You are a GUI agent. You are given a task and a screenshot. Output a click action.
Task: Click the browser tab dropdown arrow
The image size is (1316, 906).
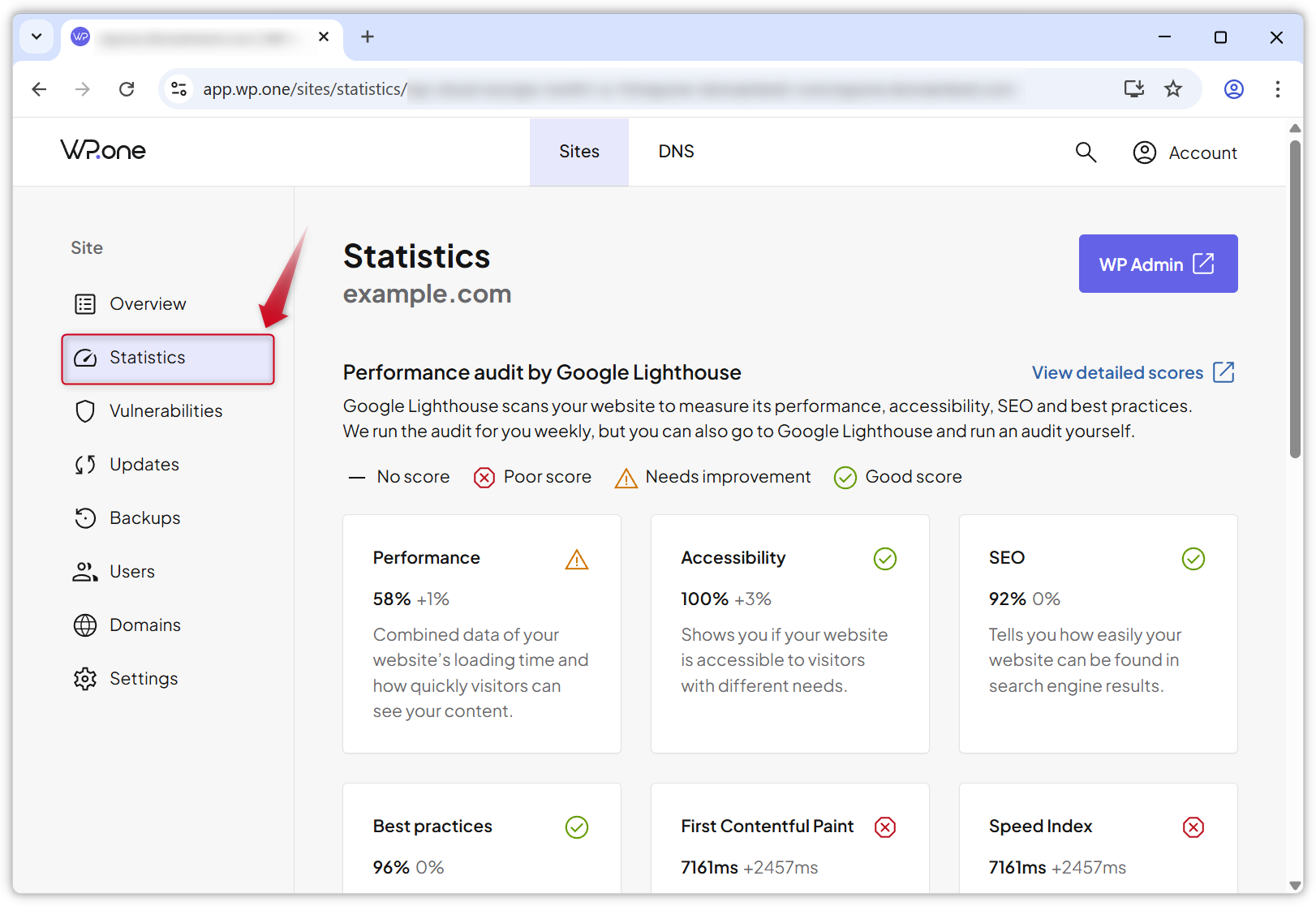coord(37,36)
